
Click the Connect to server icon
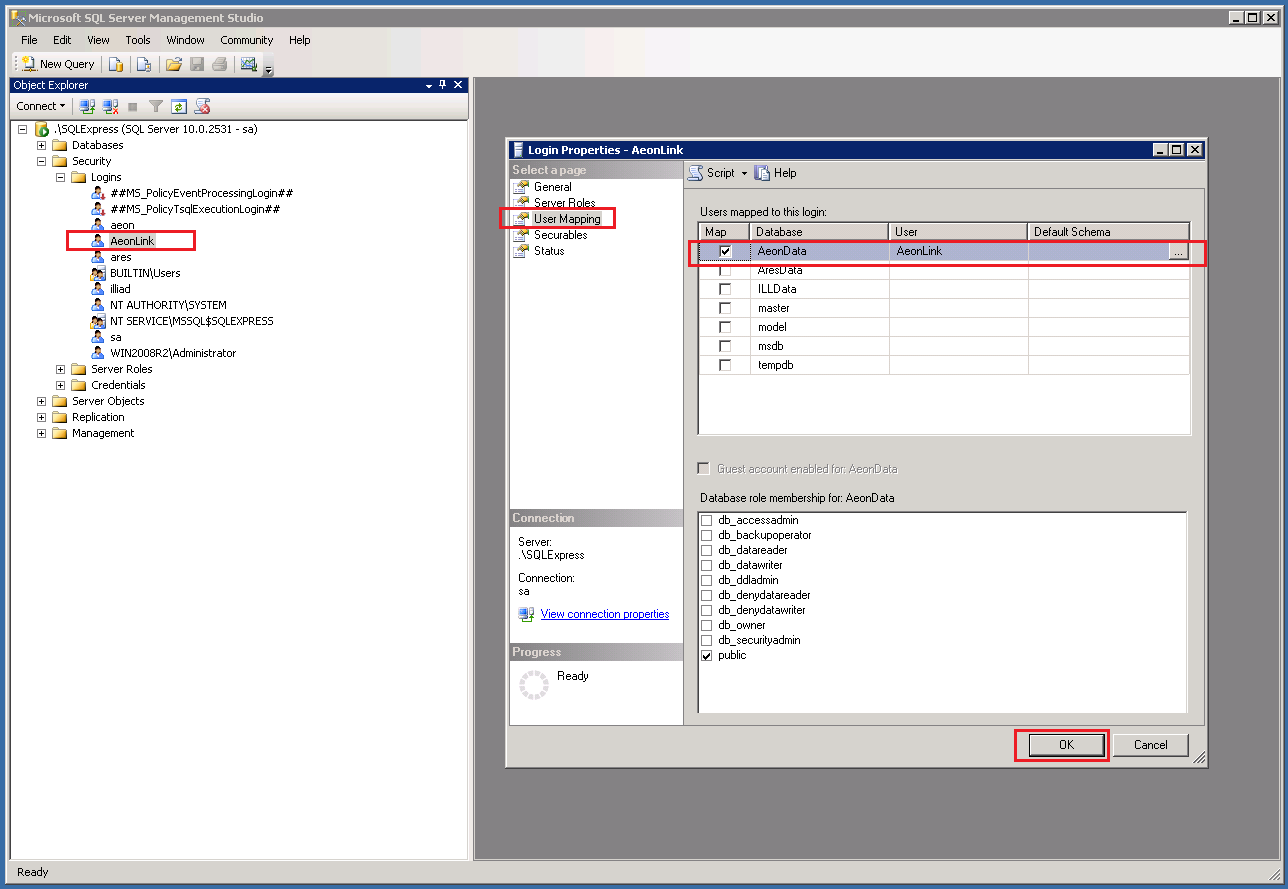point(88,106)
